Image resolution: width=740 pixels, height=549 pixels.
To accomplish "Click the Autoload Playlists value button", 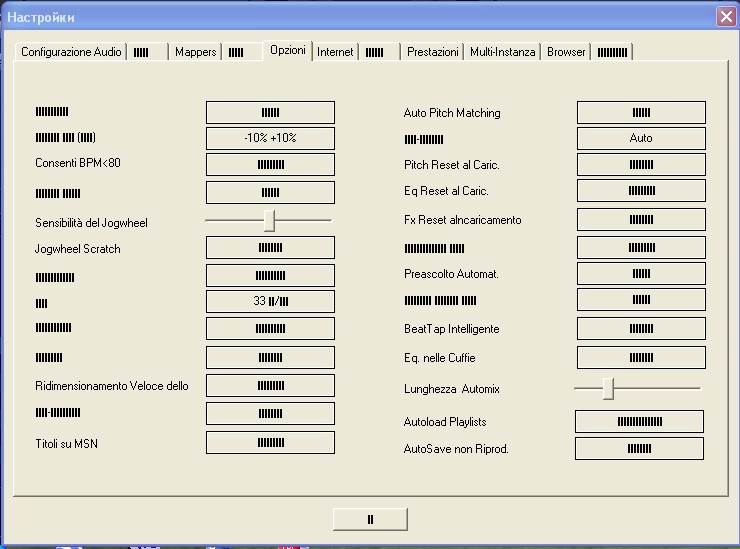I will point(639,422).
